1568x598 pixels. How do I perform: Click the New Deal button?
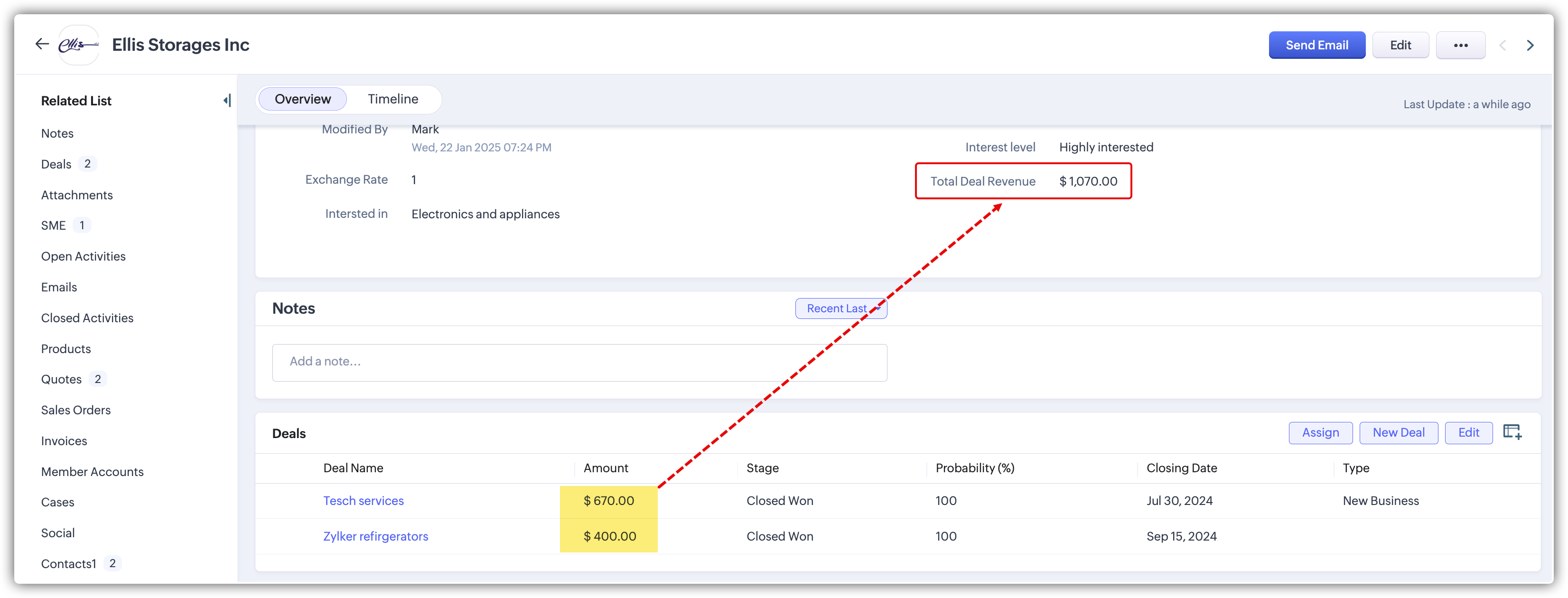1398,432
